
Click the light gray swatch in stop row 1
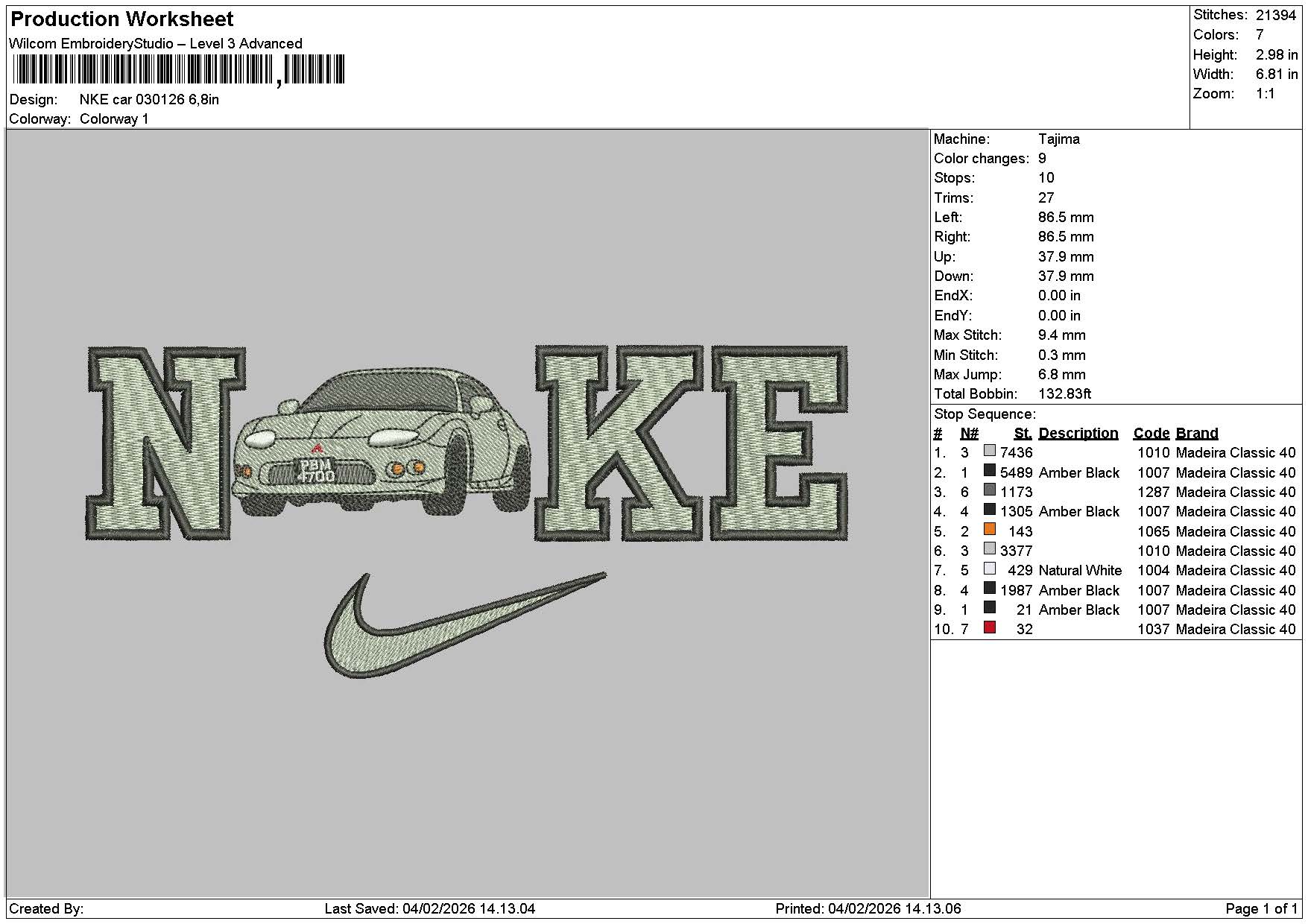pyautogui.click(x=990, y=450)
